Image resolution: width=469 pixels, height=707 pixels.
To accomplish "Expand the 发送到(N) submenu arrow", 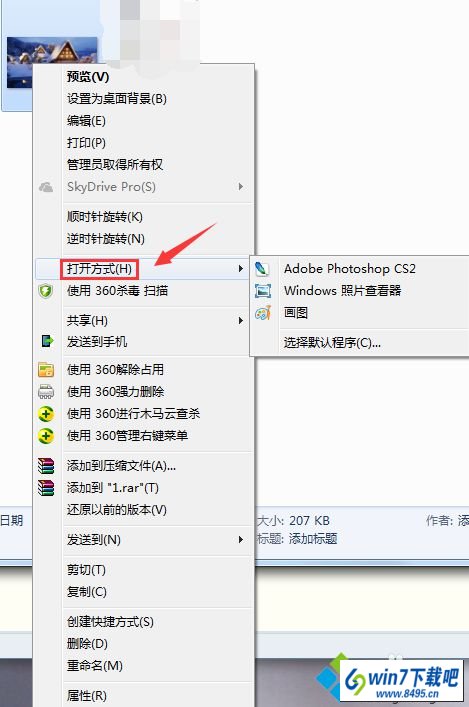I will pyautogui.click(x=241, y=539).
